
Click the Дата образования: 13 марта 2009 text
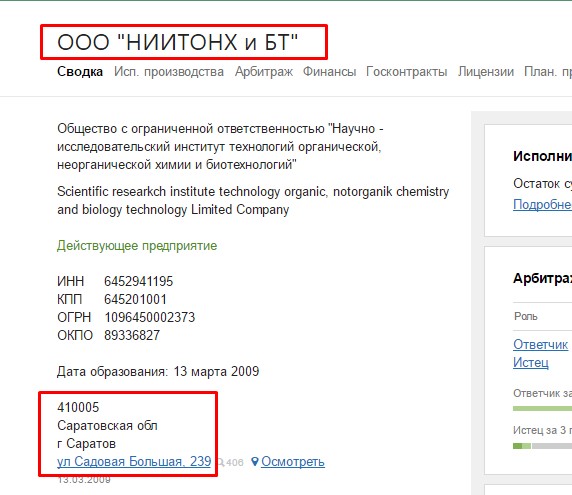pos(158,371)
